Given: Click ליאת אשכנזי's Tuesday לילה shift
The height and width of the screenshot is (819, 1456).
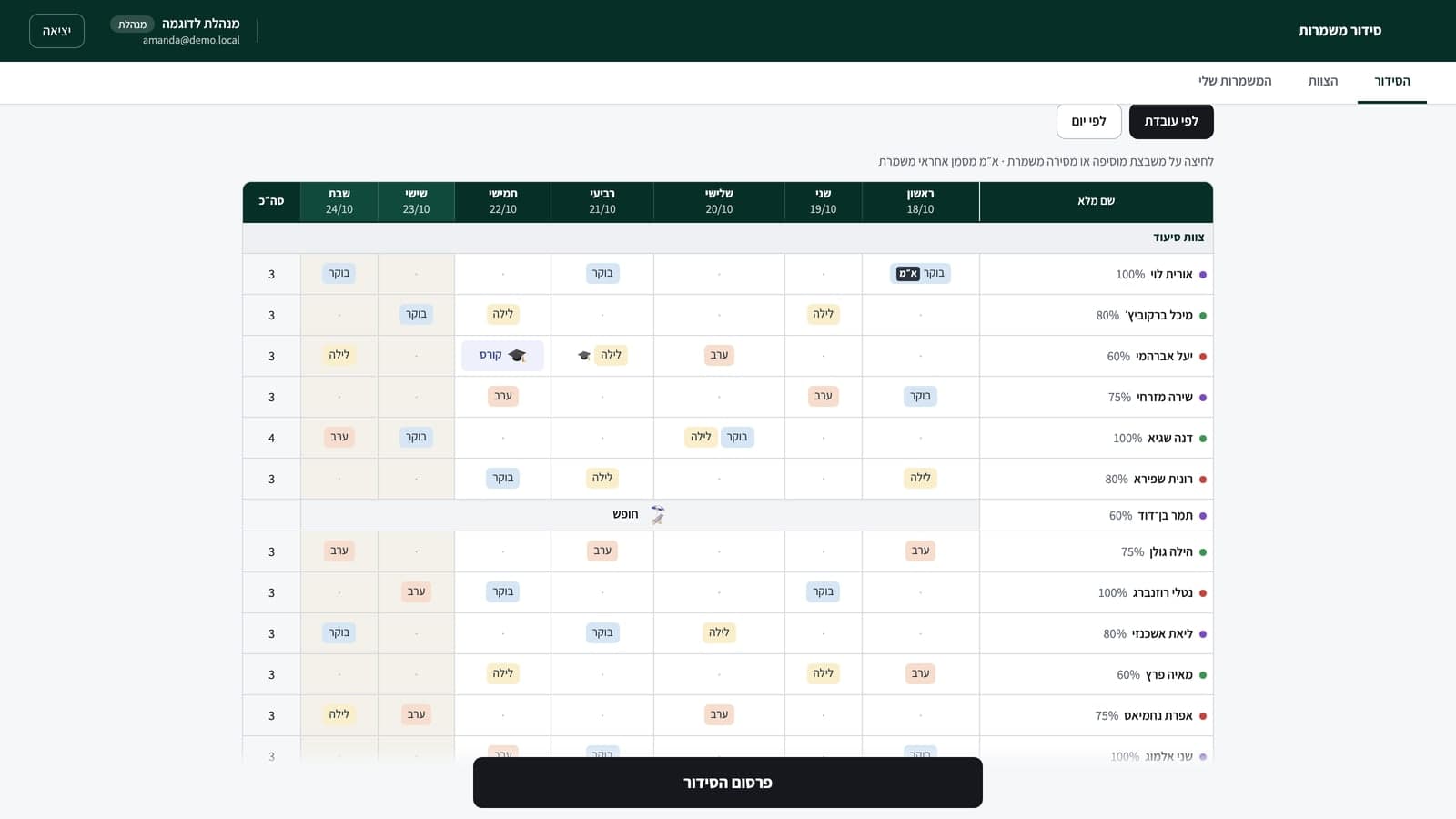Looking at the screenshot, I should point(719,632).
